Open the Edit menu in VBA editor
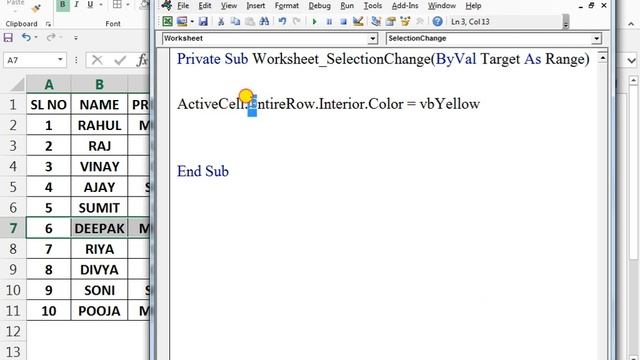The width and height of the screenshot is (640, 360). click(204, 6)
